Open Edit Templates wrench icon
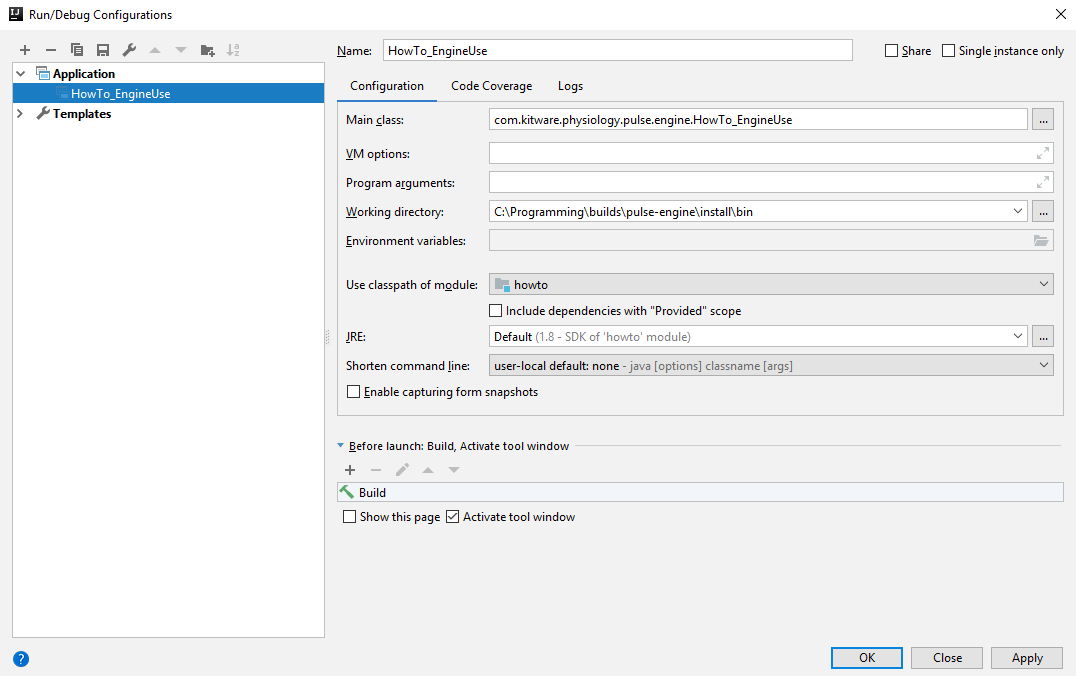The image size is (1076, 676). [129, 50]
